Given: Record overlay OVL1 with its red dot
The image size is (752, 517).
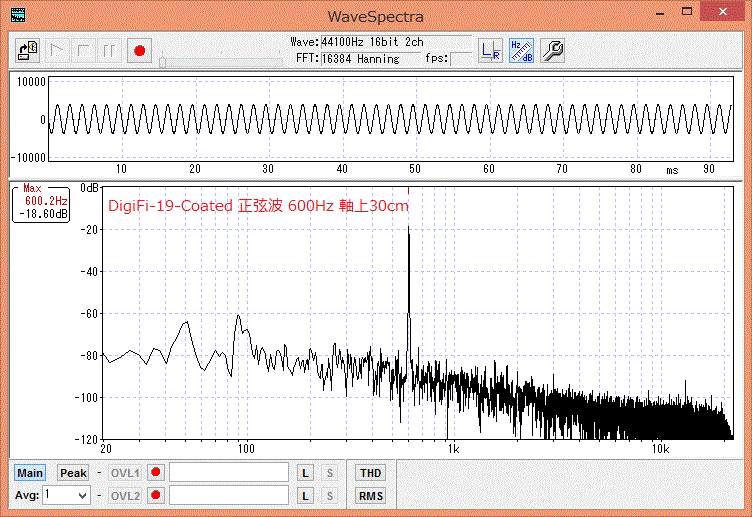Looking at the screenshot, I should (x=155, y=472).
